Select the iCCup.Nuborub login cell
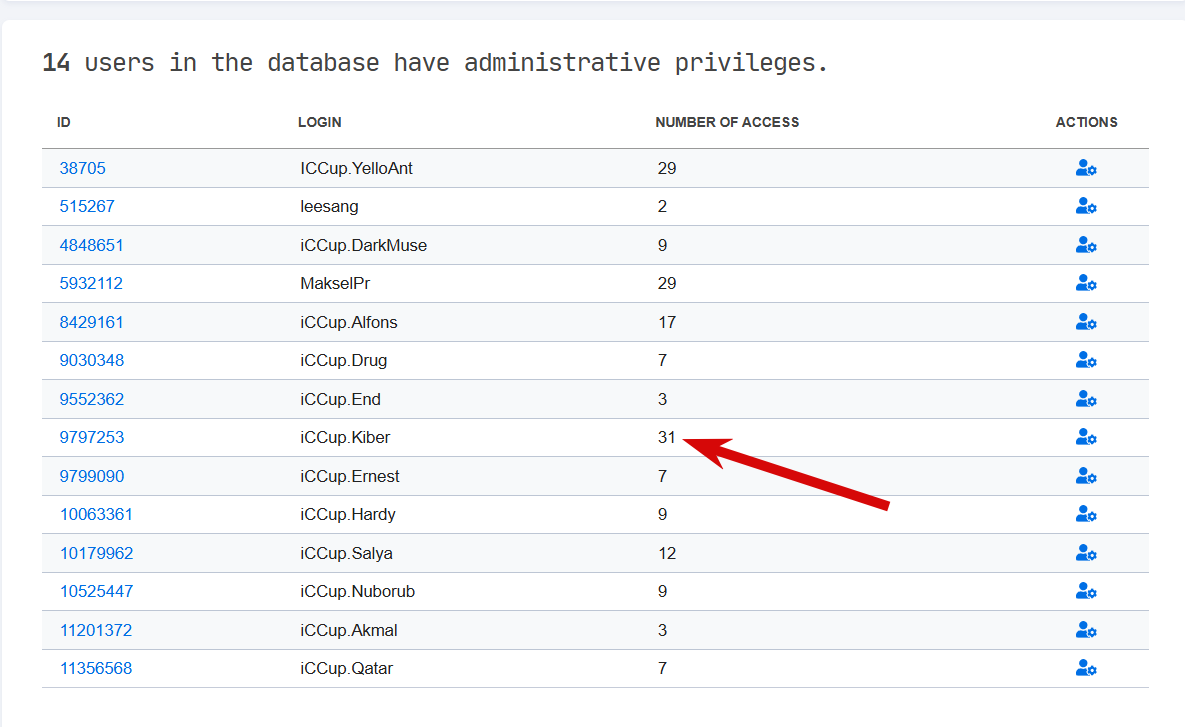1185x727 pixels. [357, 591]
